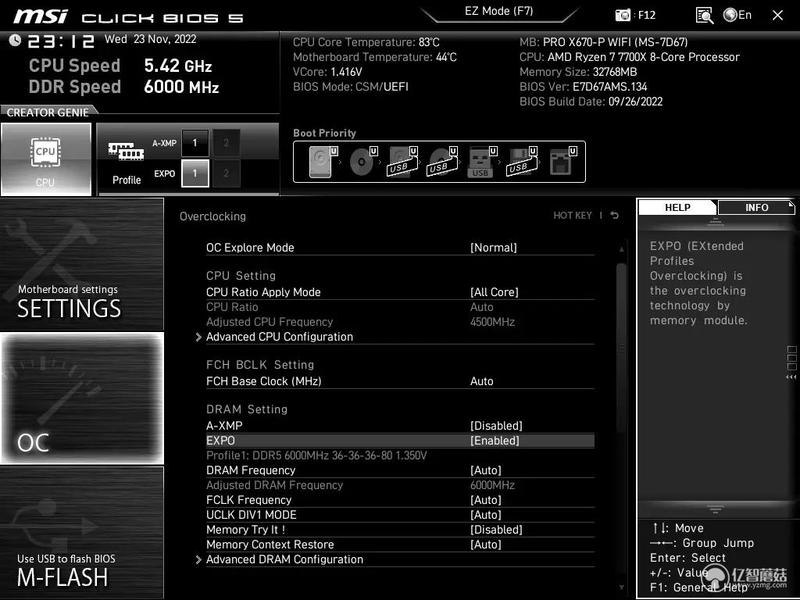Screen dimensions: 800x600
Task: Click the CREATOR GENIE label
Action: [47, 112]
